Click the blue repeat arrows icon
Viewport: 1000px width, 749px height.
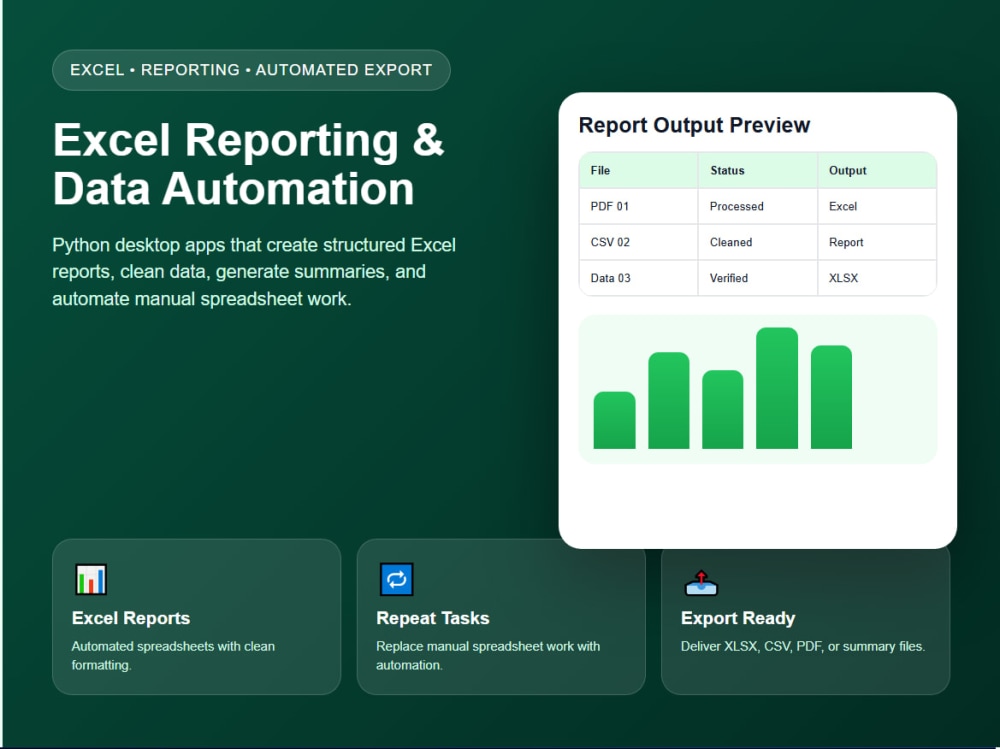pyautogui.click(x=397, y=579)
